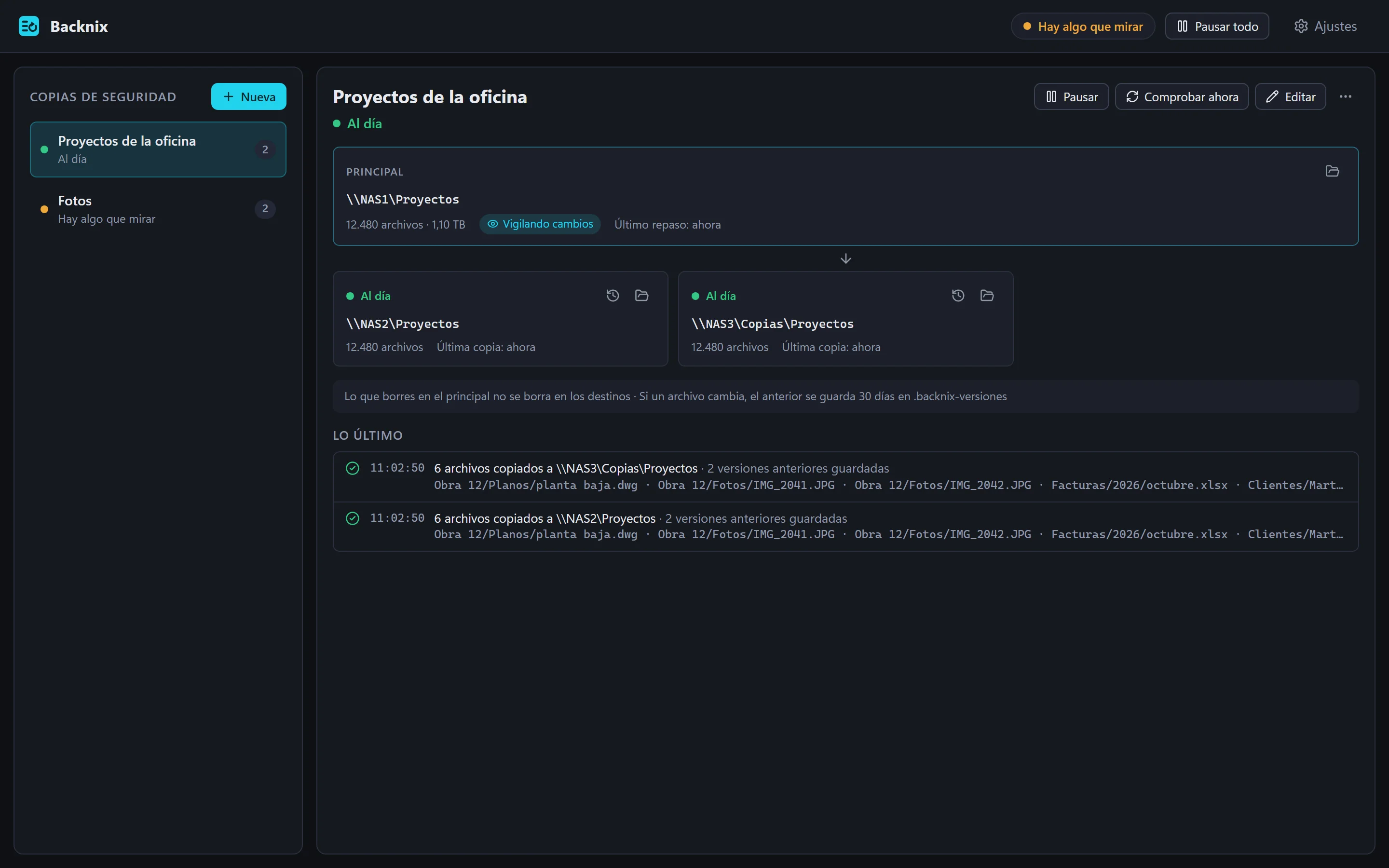Image resolution: width=1389 pixels, height=868 pixels.
Task: Open folder icon on \\NAS3\Copias\Proyectos card
Action: tap(987, 296)
